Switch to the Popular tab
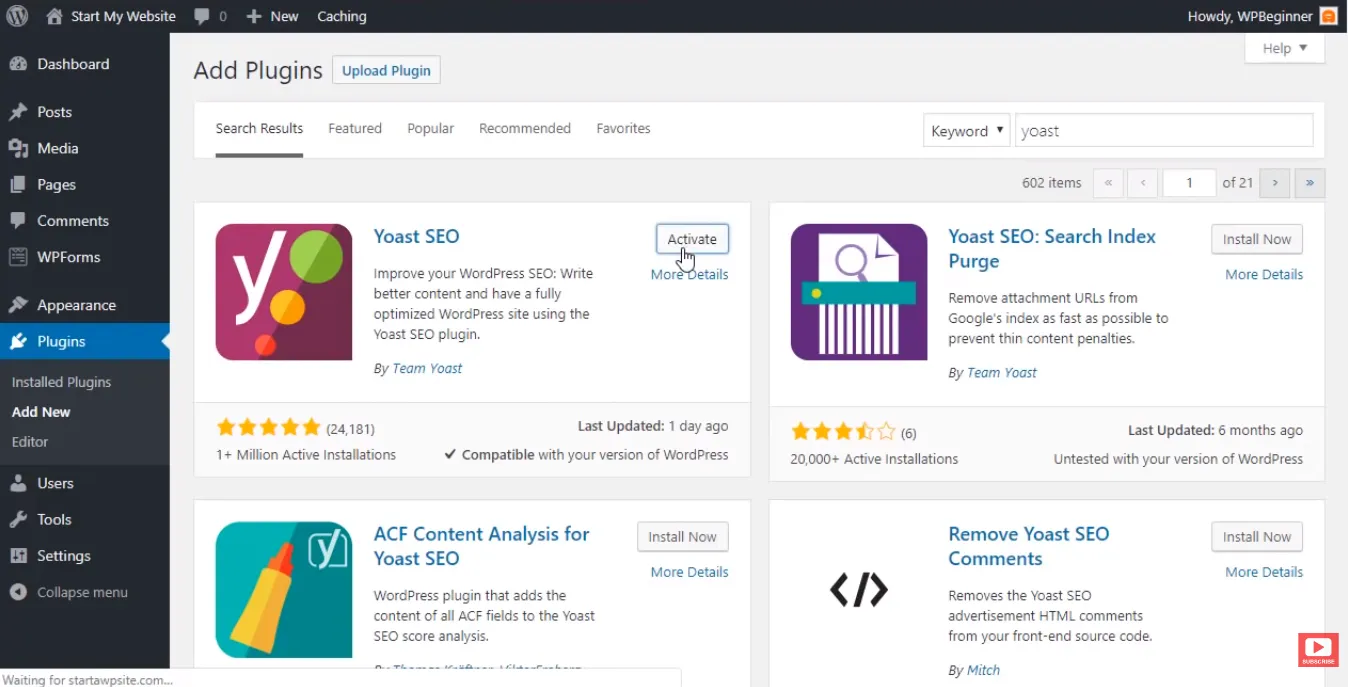 point(430,128)
